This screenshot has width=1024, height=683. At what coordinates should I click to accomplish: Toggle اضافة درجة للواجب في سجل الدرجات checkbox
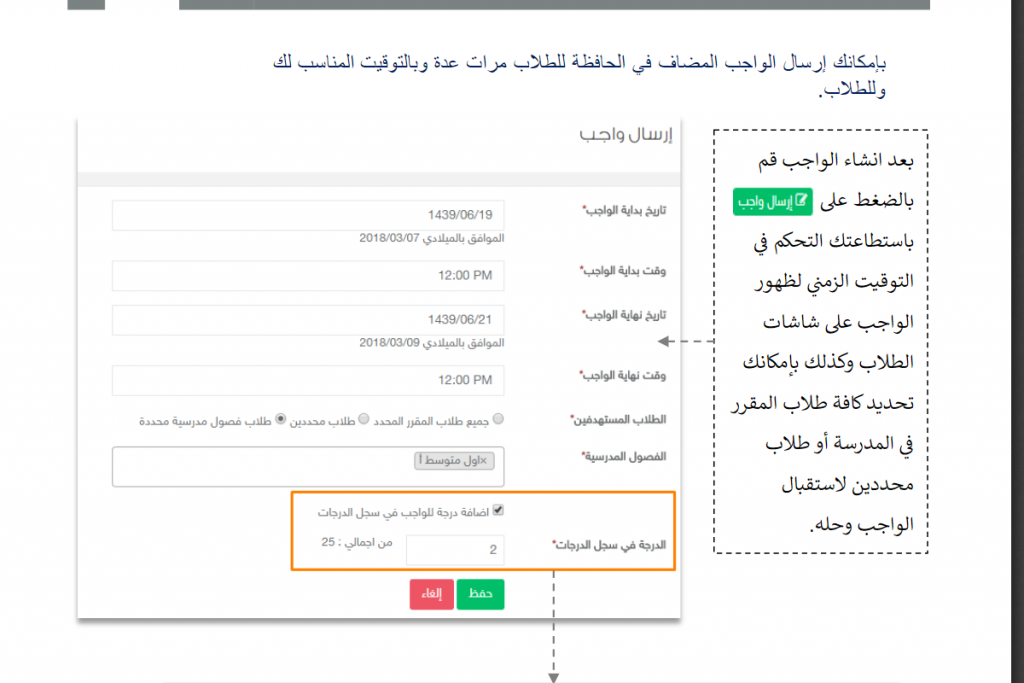(498, 510)
